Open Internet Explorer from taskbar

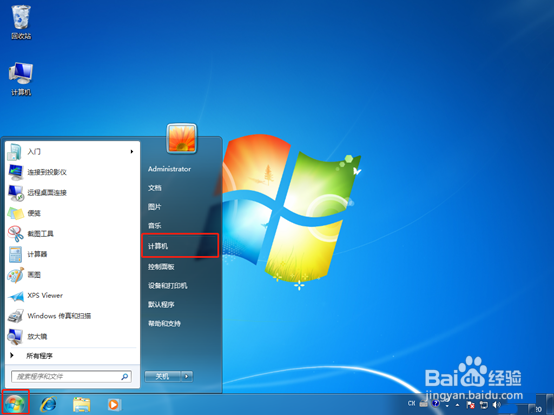[x=48, y=404]
